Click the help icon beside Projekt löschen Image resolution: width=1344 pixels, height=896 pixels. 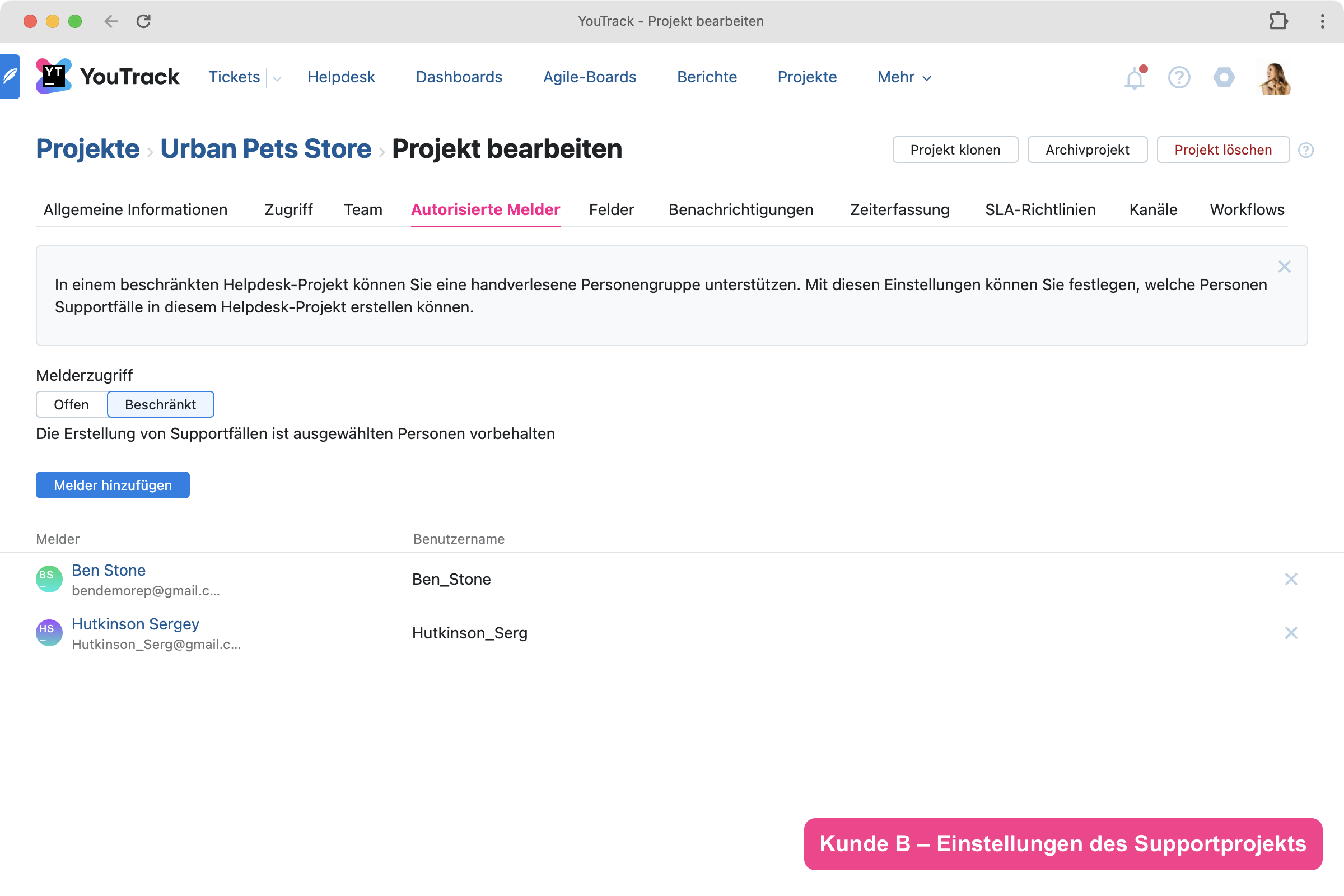(1306, 150)
